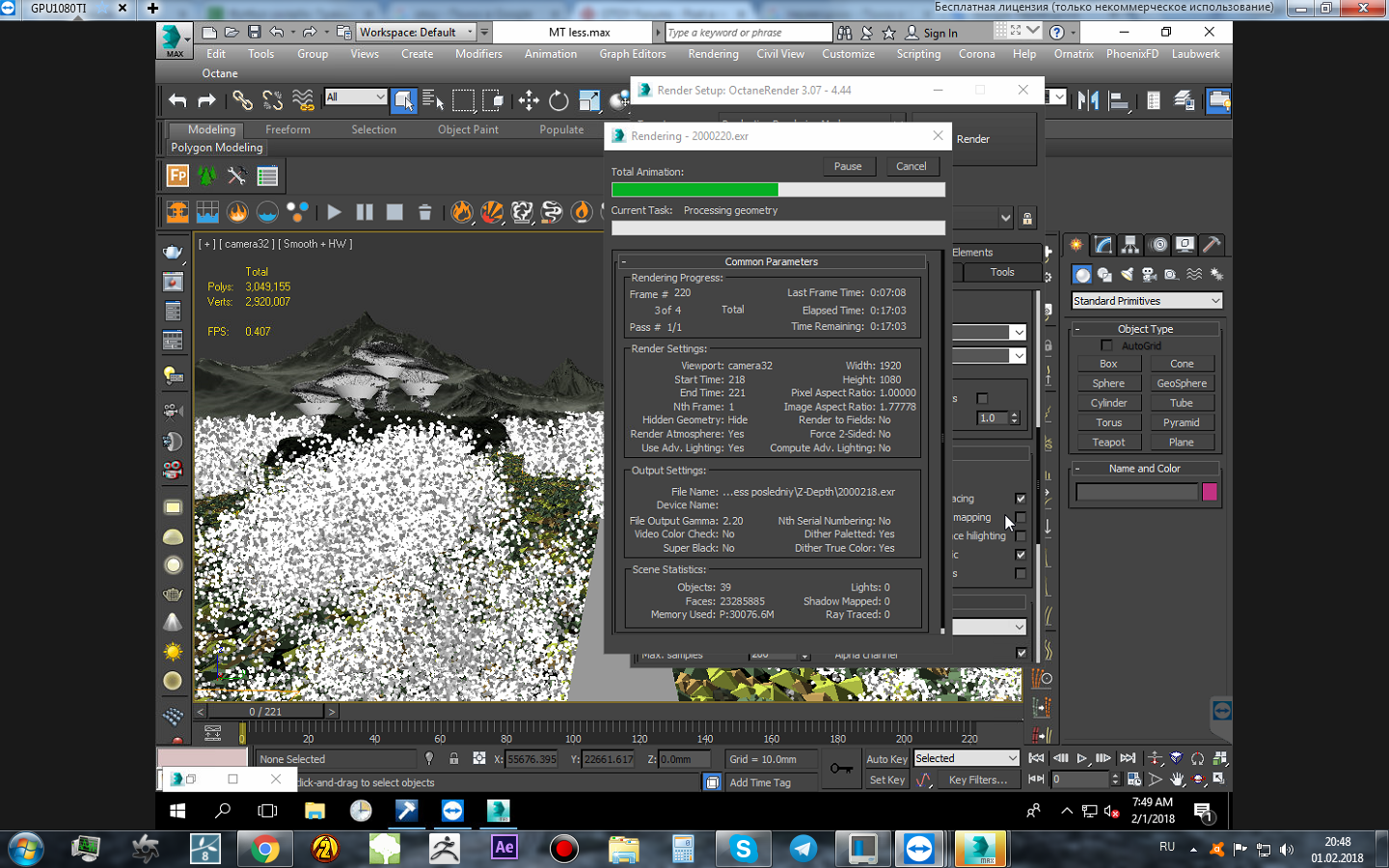Image resolution: width=1389 pixels, height=868 pixels.
Task: Open the All selection filter dropdown
Action: click(355, 97)
